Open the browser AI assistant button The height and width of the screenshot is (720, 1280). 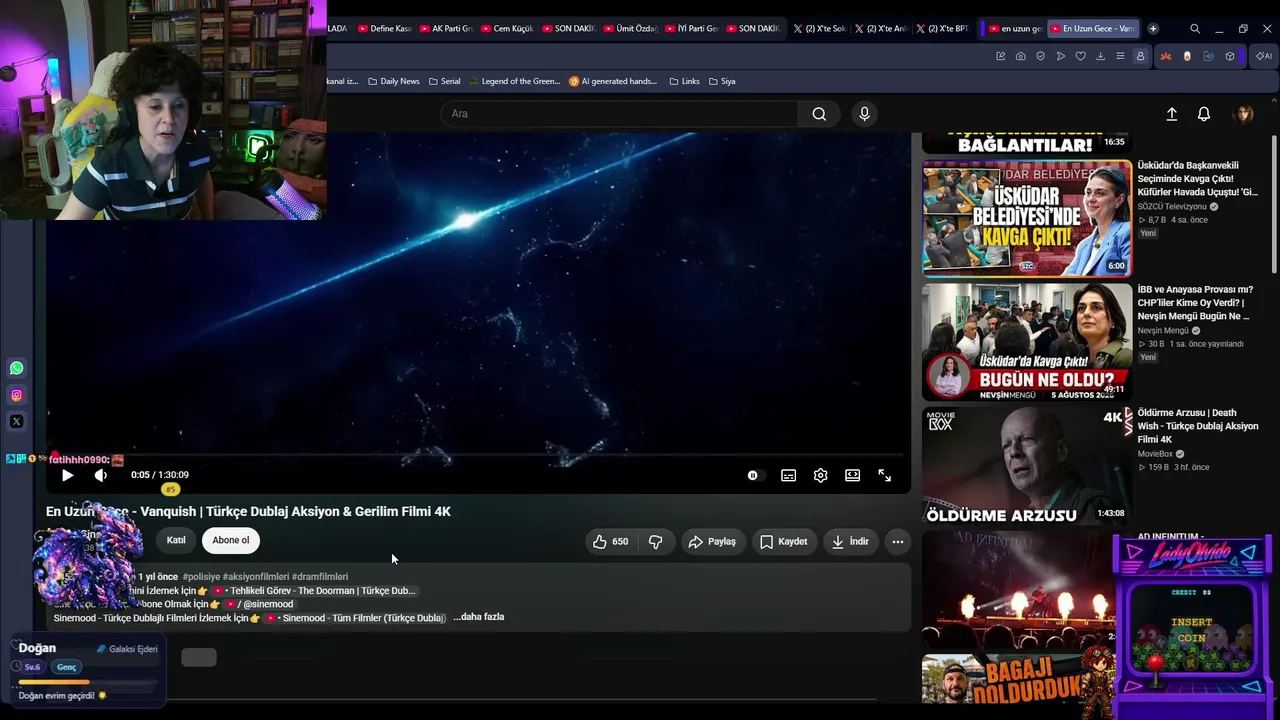pyautogui.click(x=1263, y=56)
